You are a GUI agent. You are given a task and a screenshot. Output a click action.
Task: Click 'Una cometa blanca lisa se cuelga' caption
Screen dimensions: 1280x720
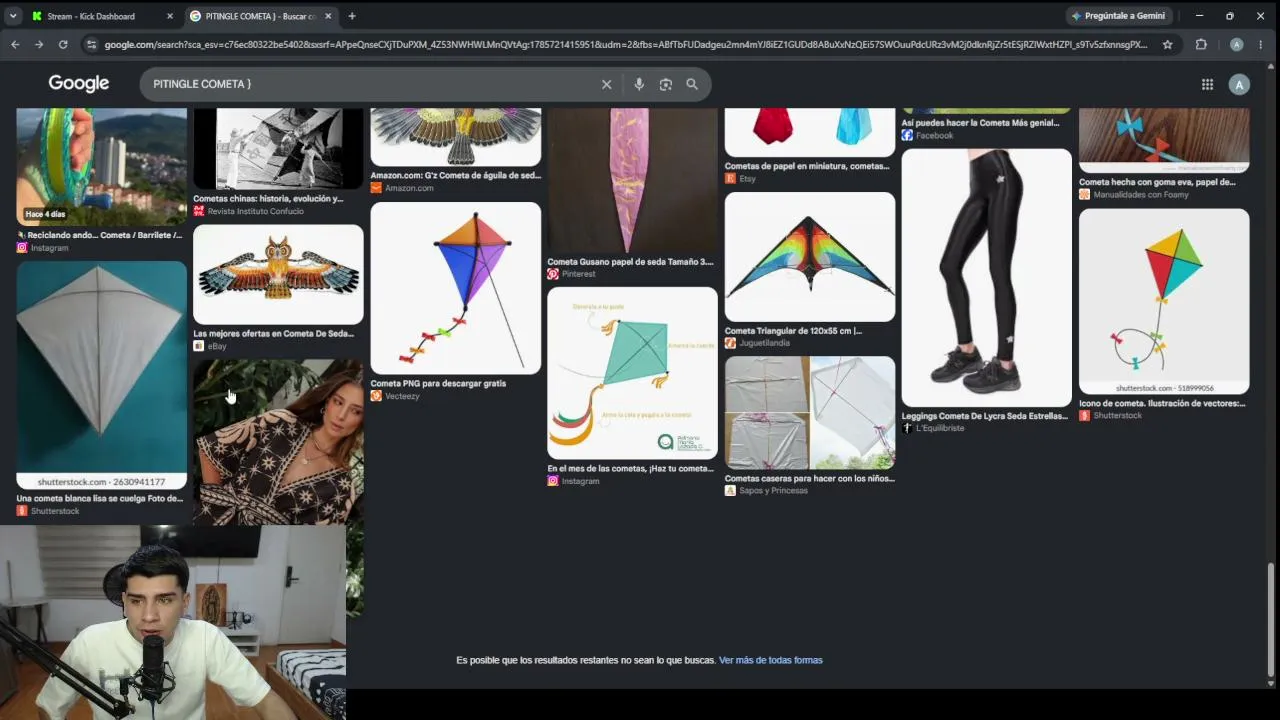(100, 498)
